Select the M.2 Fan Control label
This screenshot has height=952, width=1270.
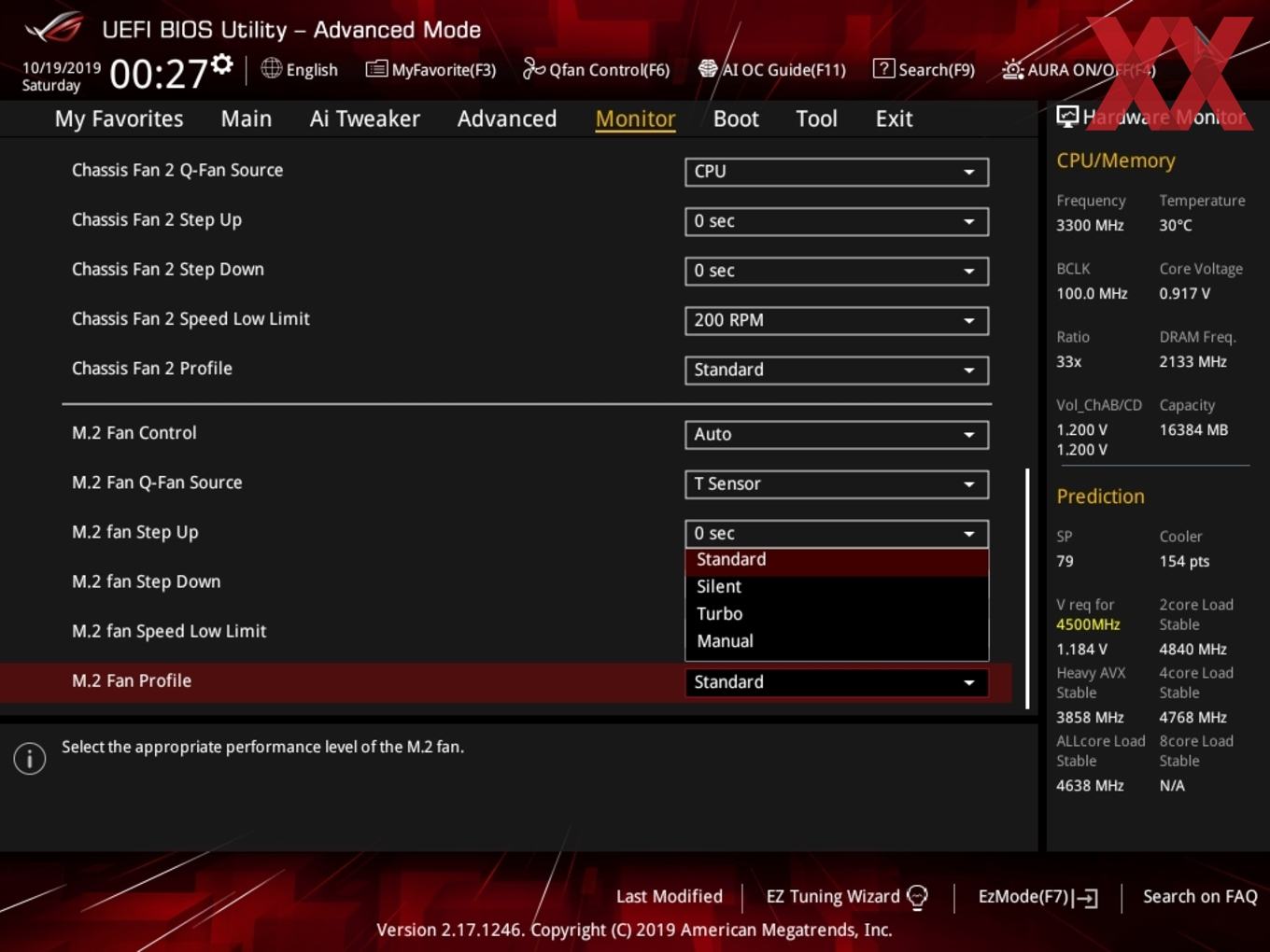134,433
